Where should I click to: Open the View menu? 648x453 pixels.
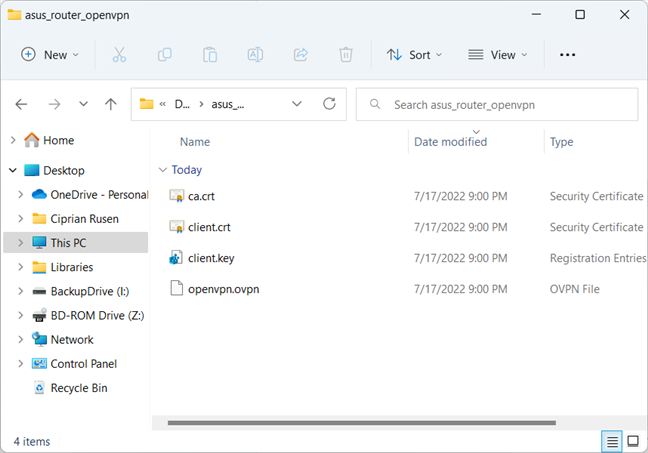point(497,55)
